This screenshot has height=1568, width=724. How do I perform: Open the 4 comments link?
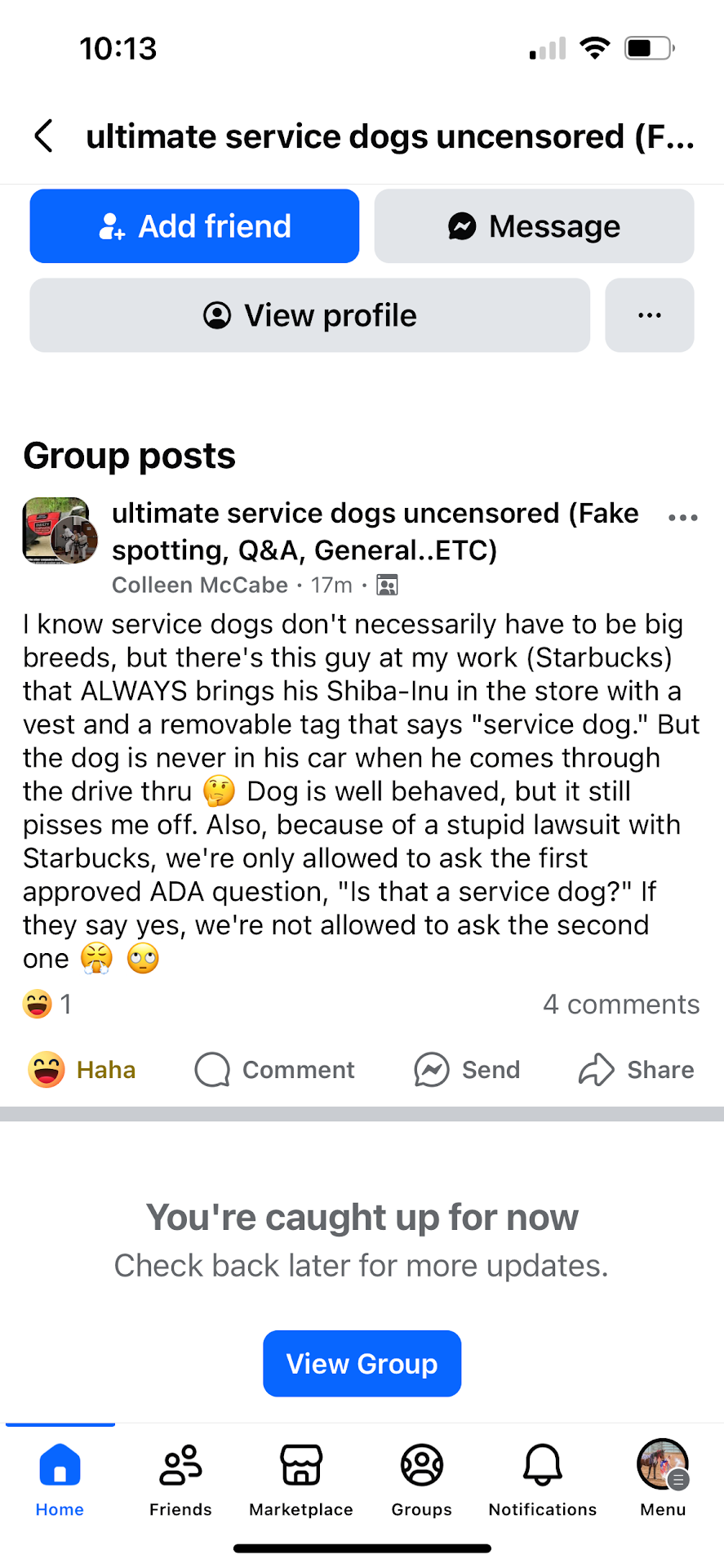tap(621, 1004)
